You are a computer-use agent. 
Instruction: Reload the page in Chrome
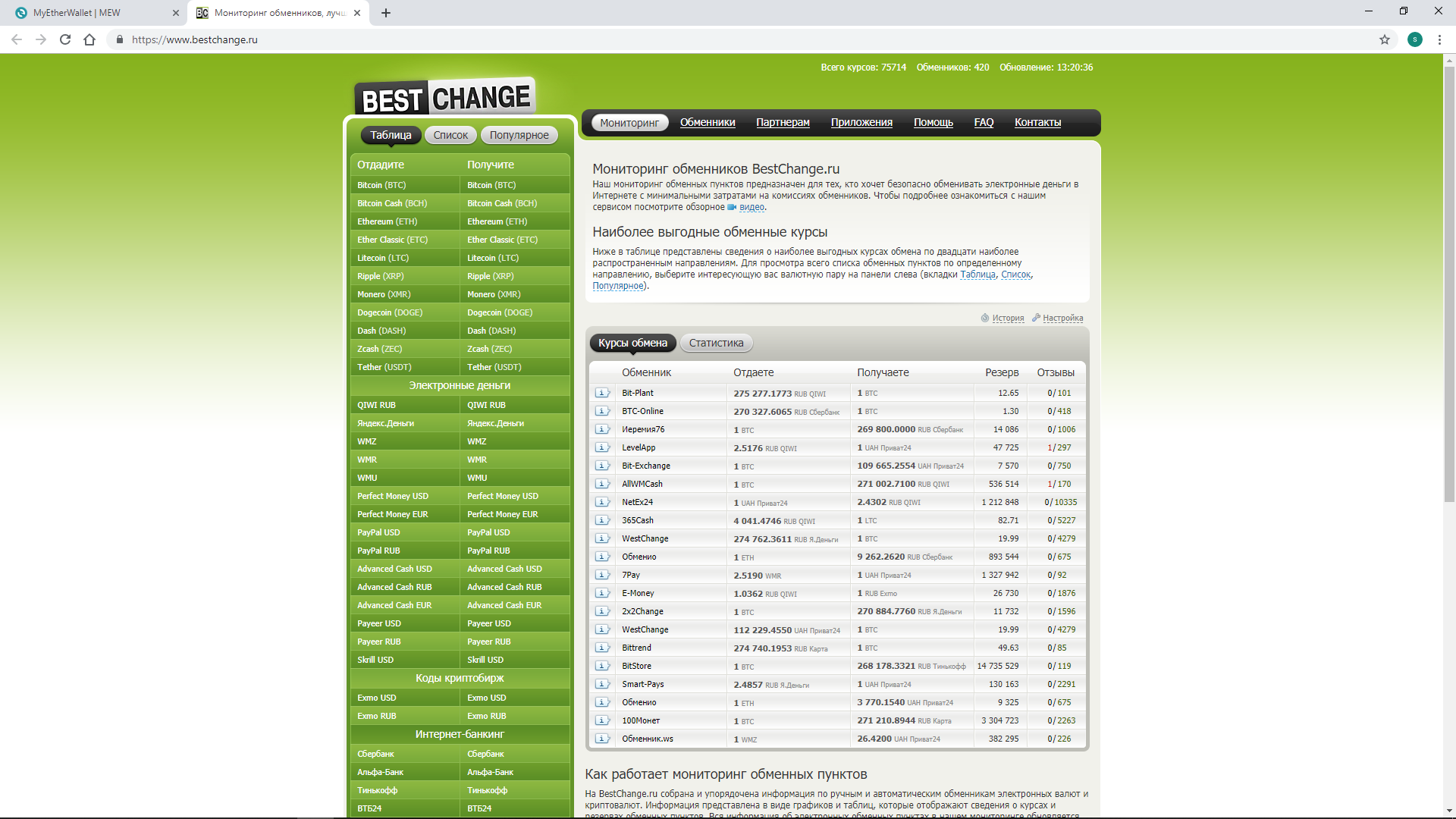tap(65, 39)
